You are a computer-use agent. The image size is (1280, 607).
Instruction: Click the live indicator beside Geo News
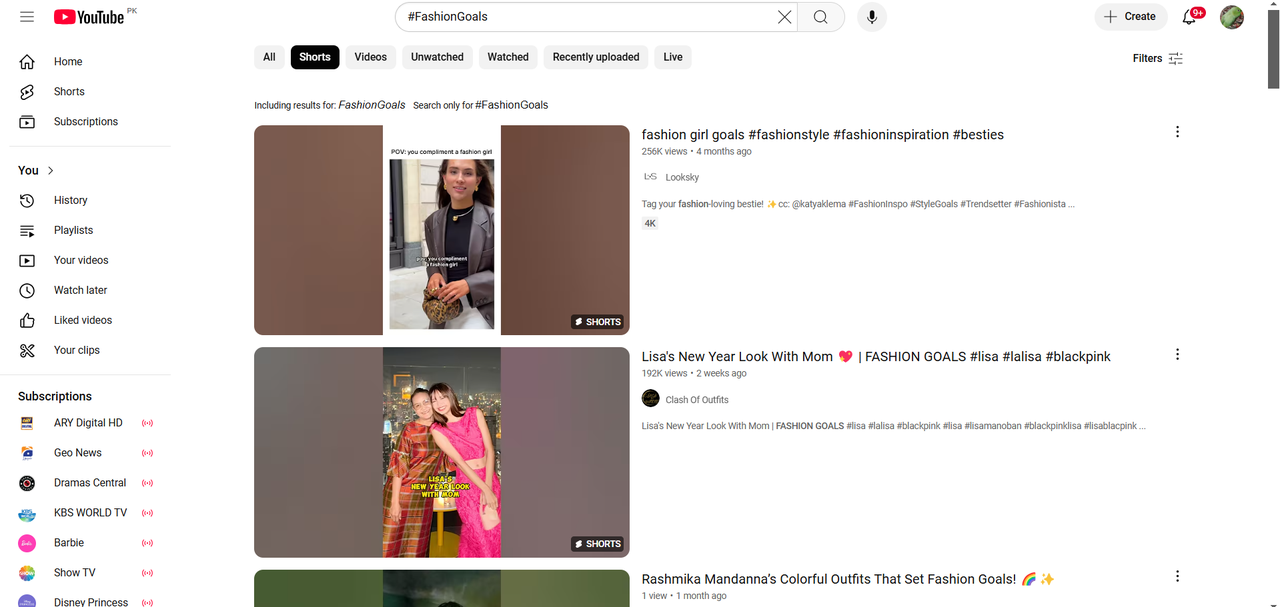pos(147,453)
